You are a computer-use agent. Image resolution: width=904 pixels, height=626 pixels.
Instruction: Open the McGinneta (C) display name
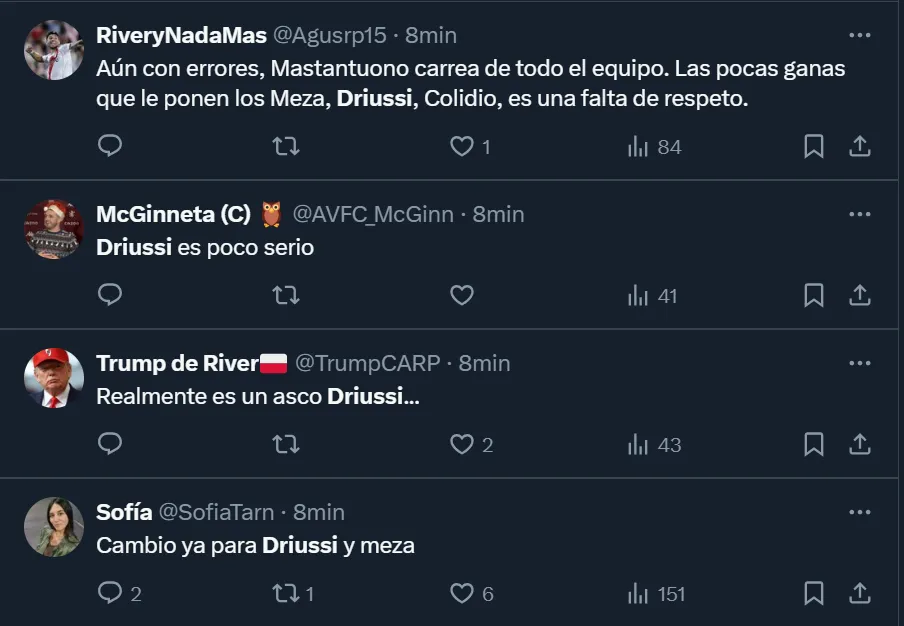point(173,214)
